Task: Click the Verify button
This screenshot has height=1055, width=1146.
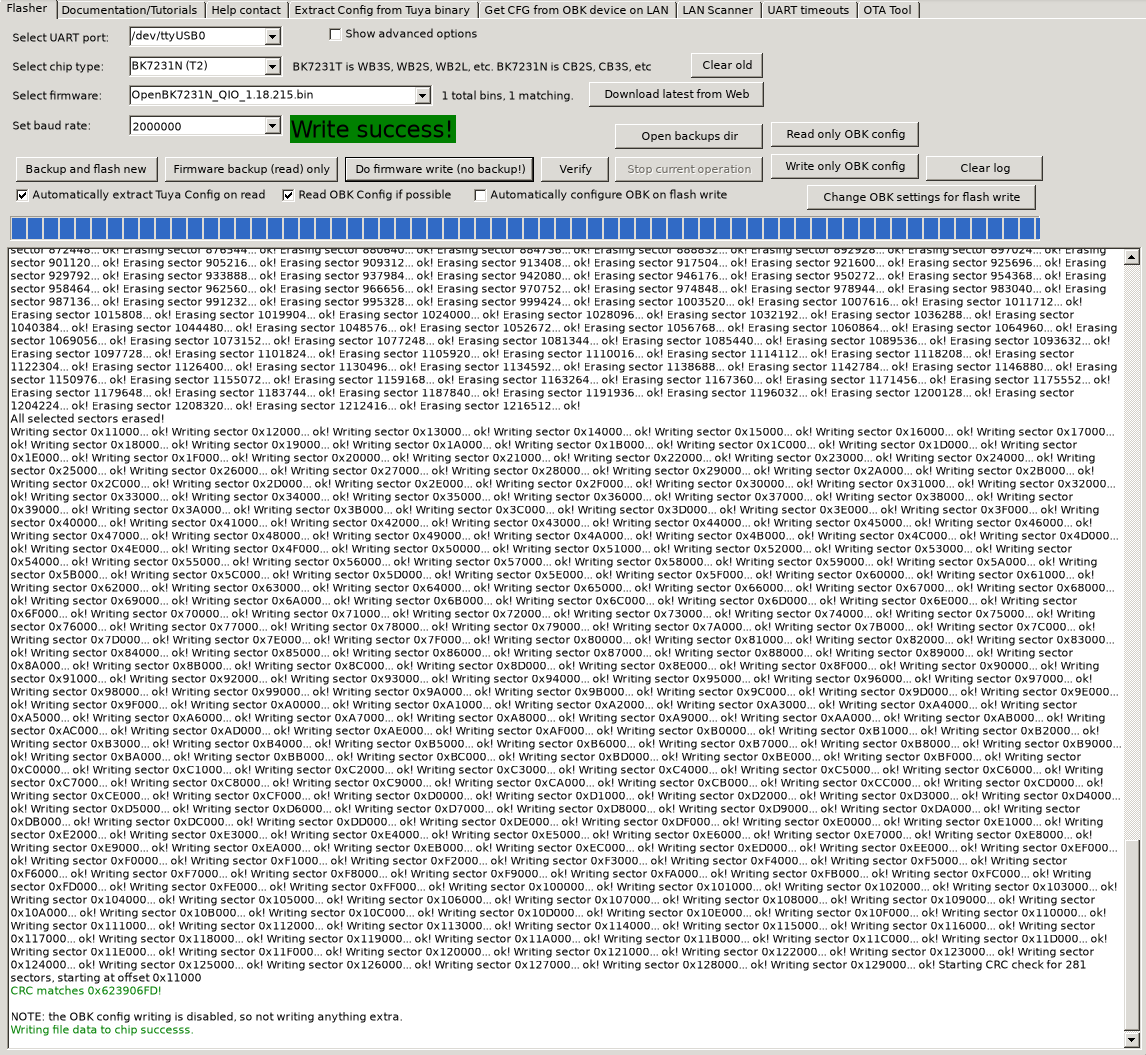Action: [x=575, y=169]
